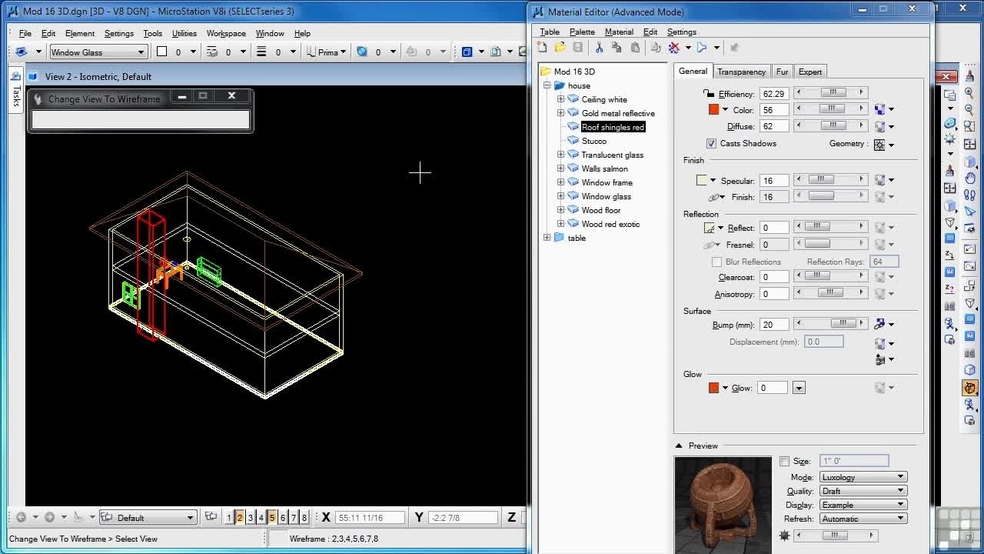The height and width of the screenshot is (554, 984).
Task: Expand the Ceiling white material node
Action: 560,99
